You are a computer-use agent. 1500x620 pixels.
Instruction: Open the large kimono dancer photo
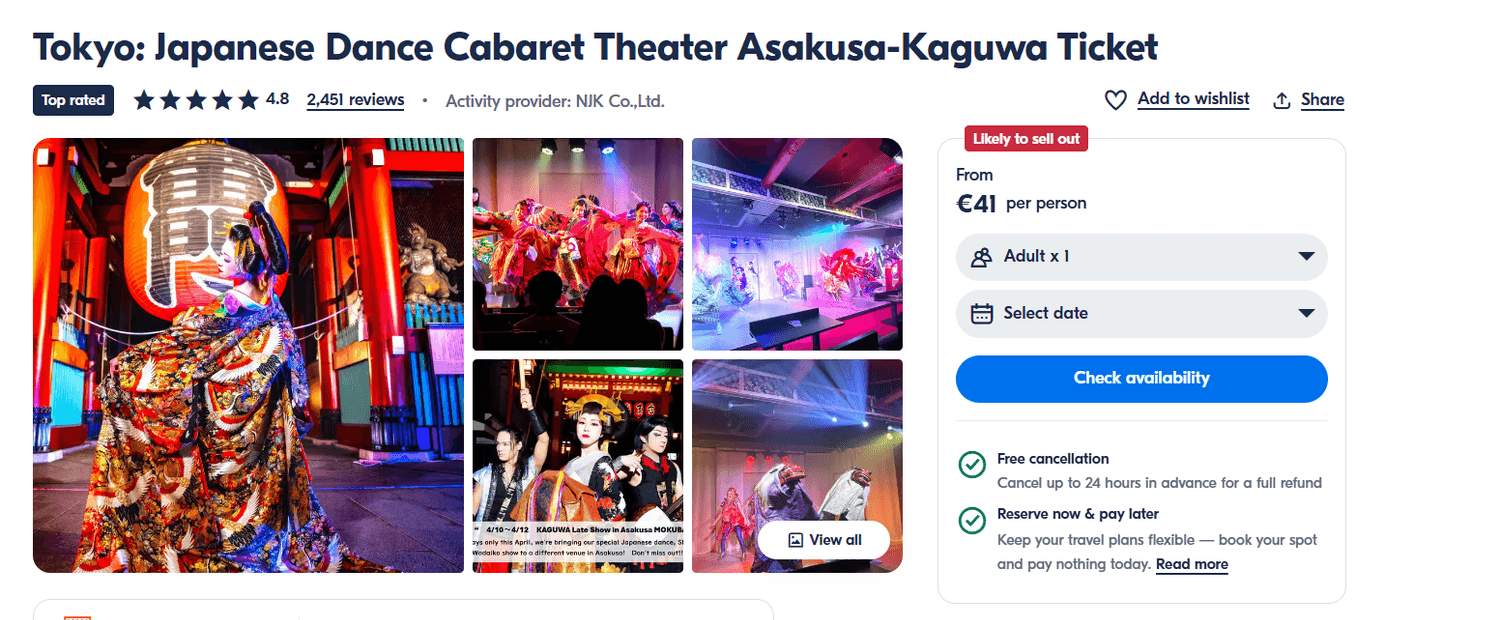[x=248, y=355]
